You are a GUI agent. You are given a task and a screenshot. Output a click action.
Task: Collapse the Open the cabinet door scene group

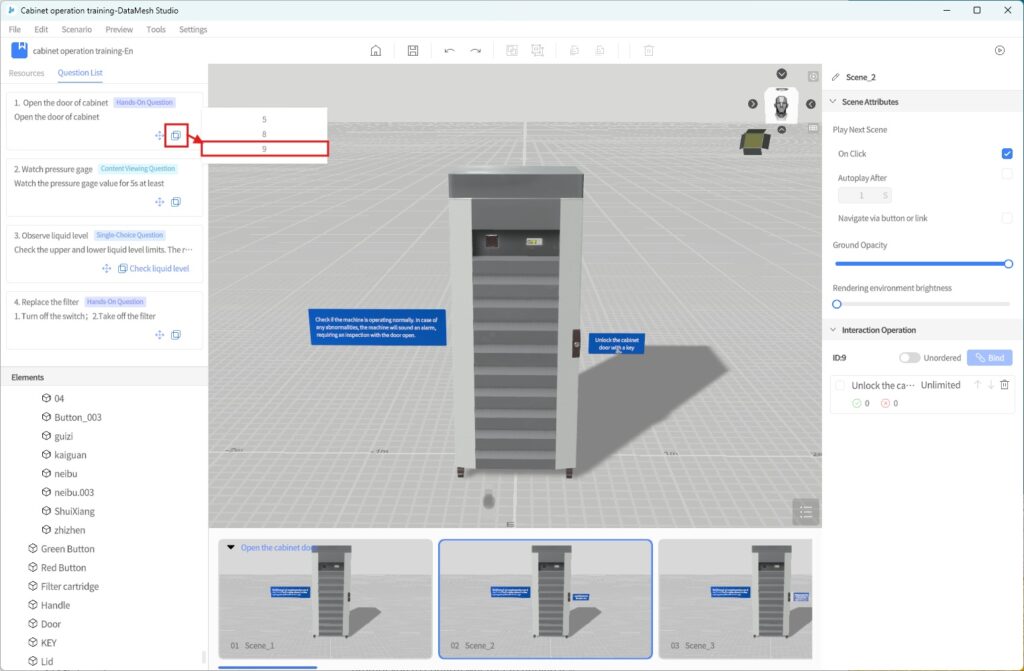click(231, 547)
